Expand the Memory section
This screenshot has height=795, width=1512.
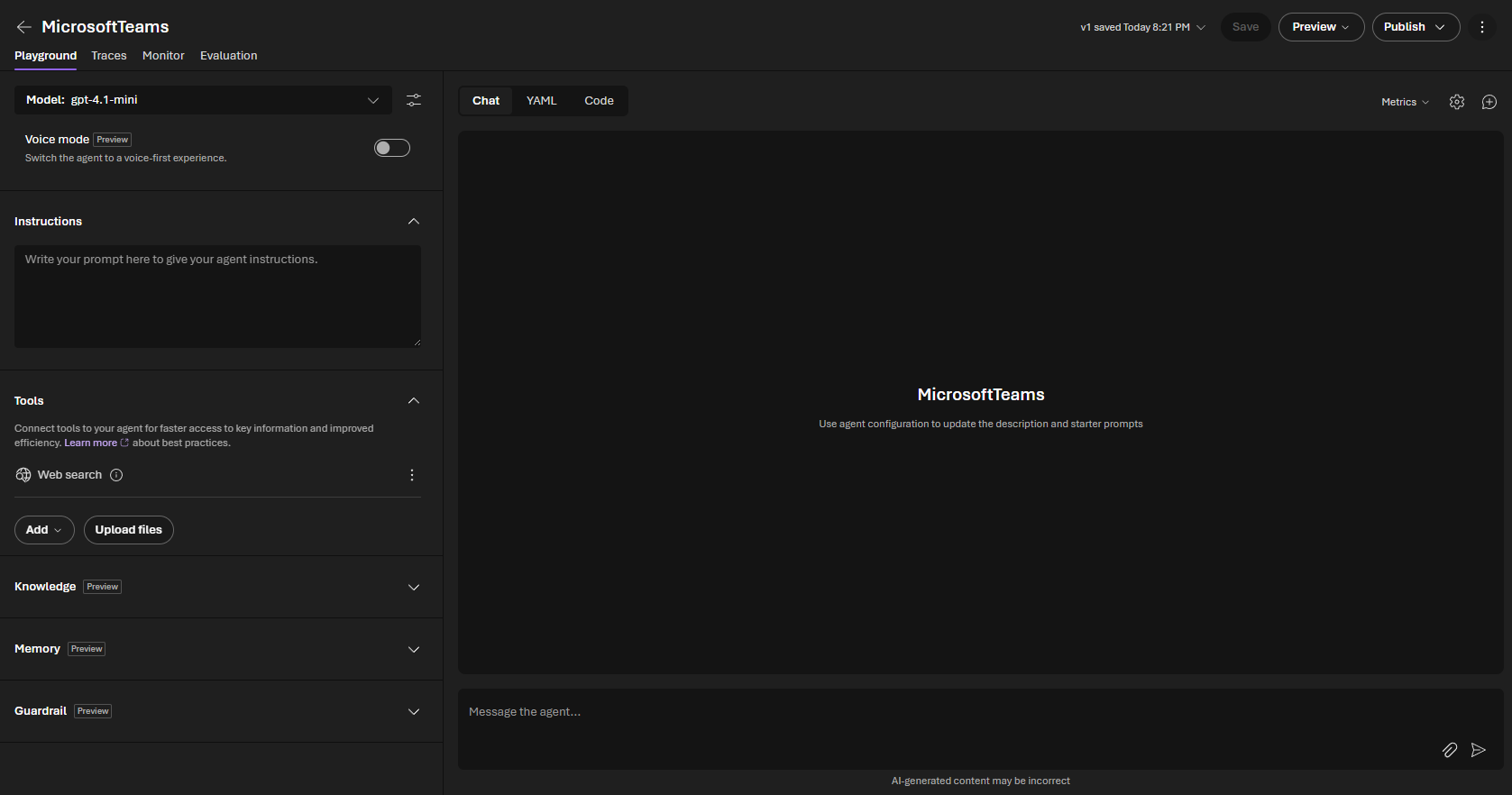217,649
